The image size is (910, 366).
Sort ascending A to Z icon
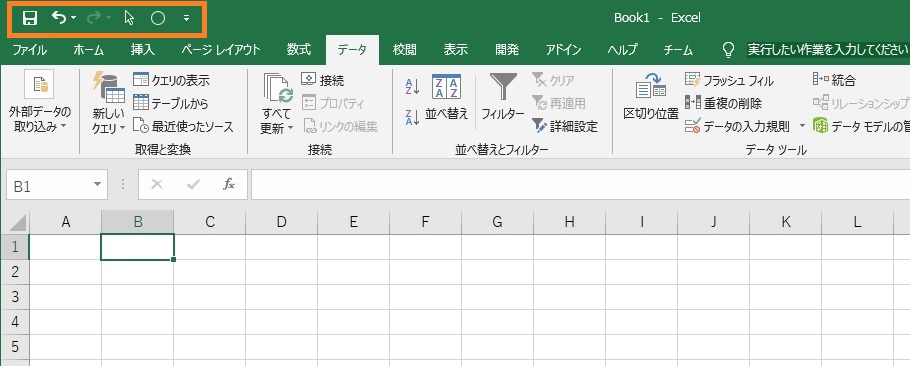(412, 86)
